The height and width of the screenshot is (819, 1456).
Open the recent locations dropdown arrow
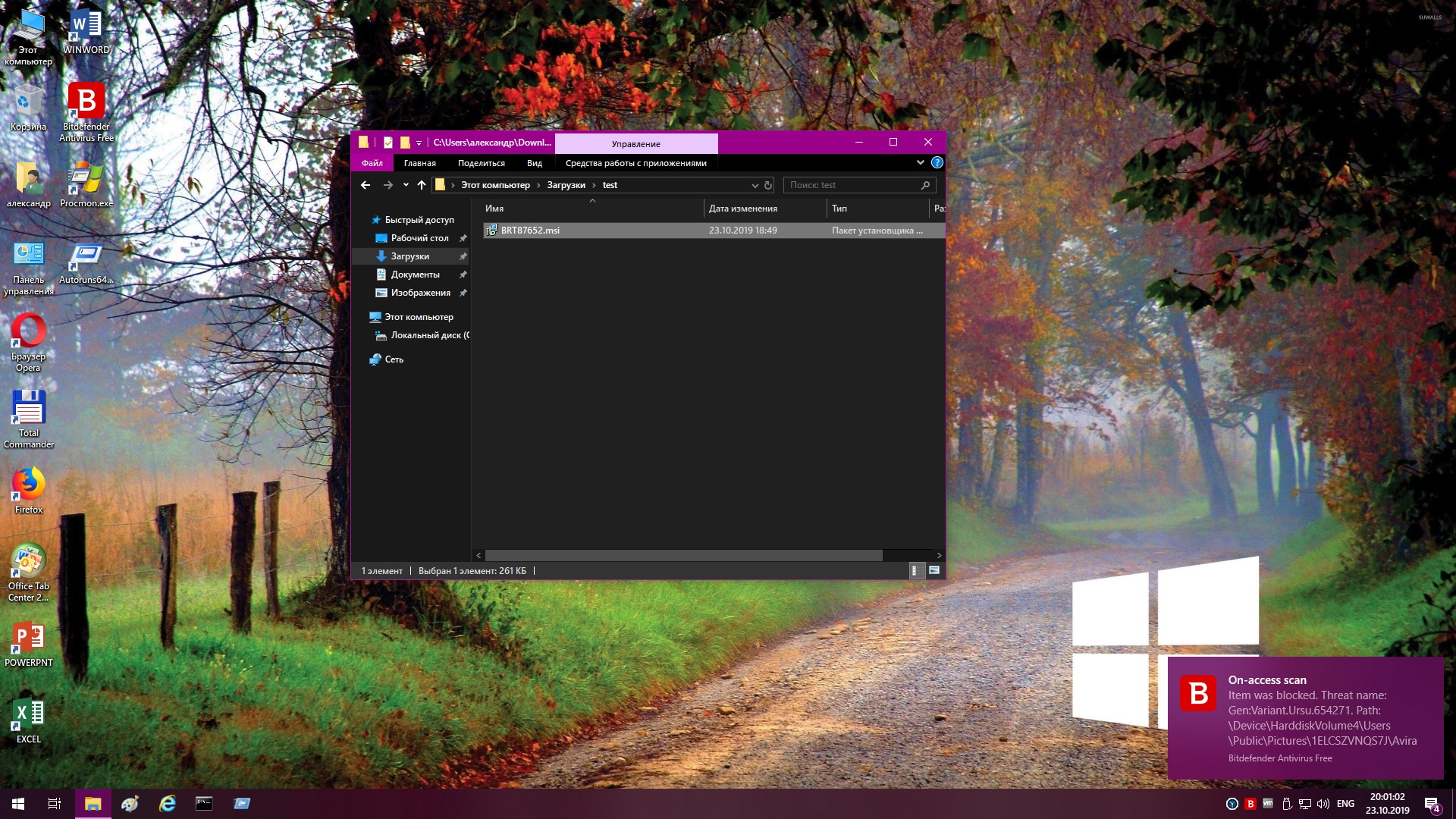point(406,185)
